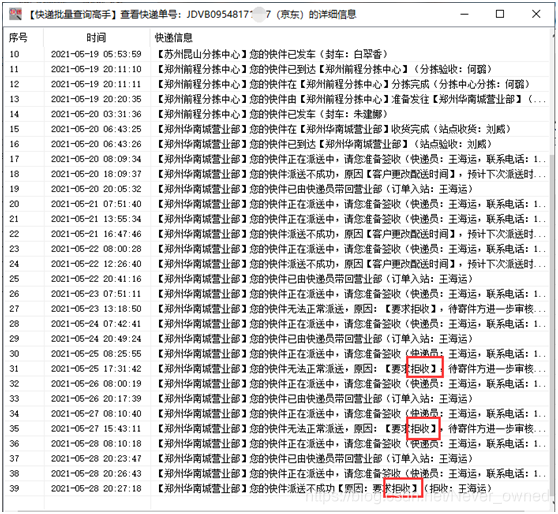Select row 34 timestamped 2021-05-27 08:10:40
Viewport: 558px width, 514px height.
(x=276, y=414)
